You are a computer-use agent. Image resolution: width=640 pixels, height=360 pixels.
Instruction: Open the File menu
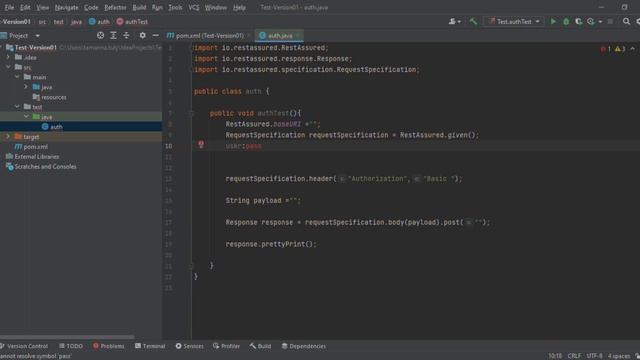coord(9,7)
